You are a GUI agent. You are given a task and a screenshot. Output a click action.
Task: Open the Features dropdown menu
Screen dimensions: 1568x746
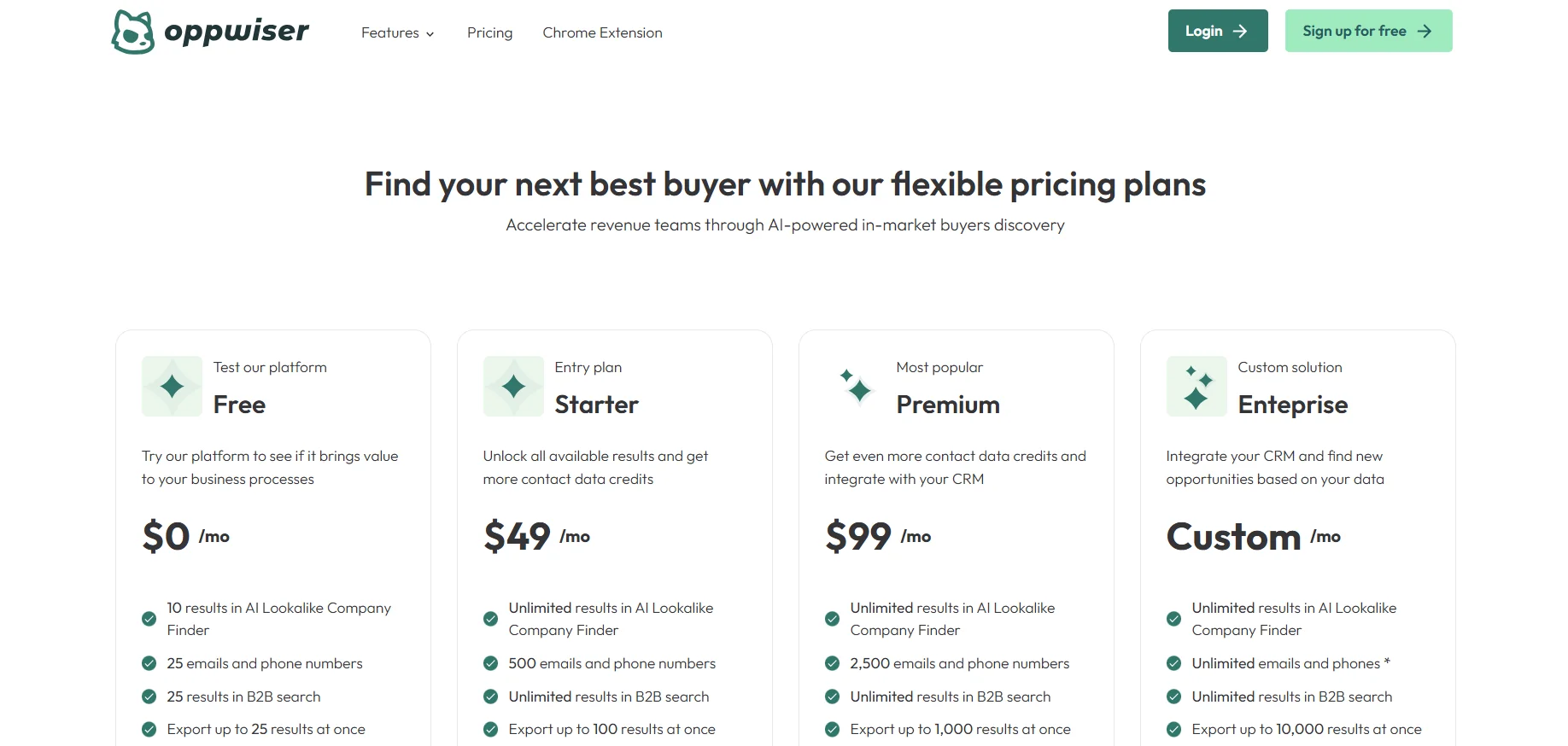[x=390, y=32]
